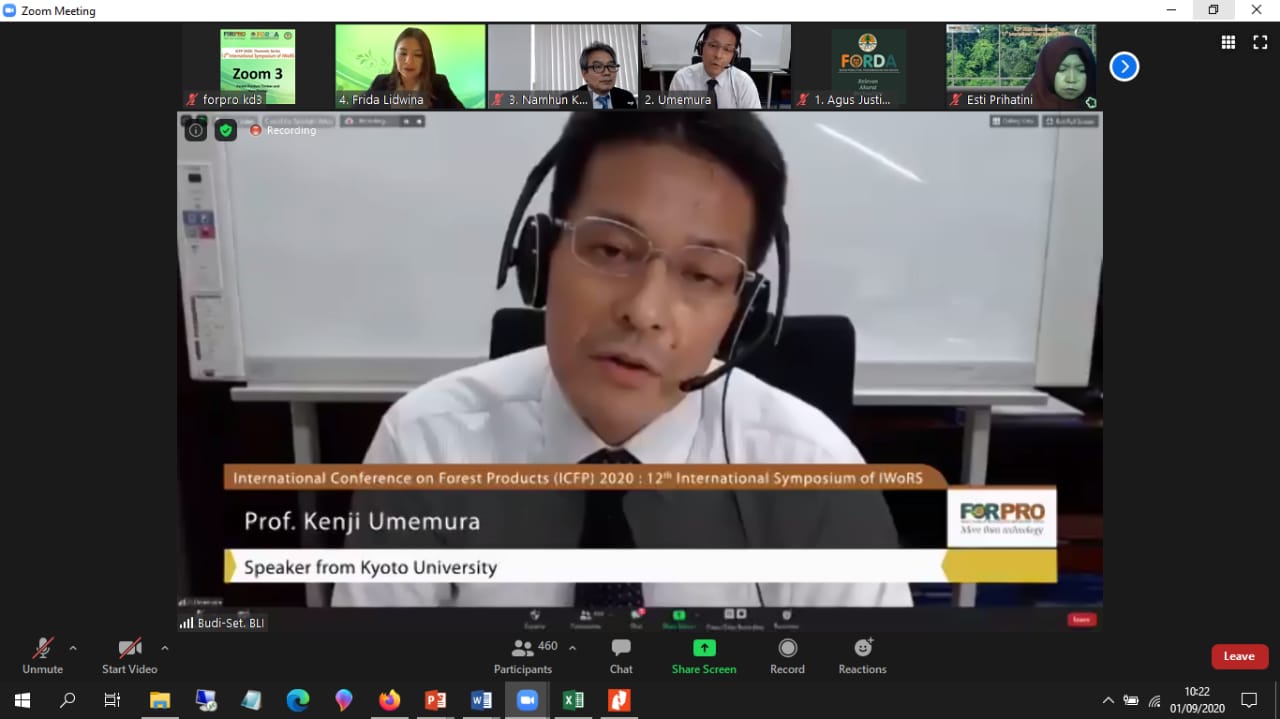Expand audio options arrow next to Unmute
Screen dimensions: 1280x719
(73, 647)
